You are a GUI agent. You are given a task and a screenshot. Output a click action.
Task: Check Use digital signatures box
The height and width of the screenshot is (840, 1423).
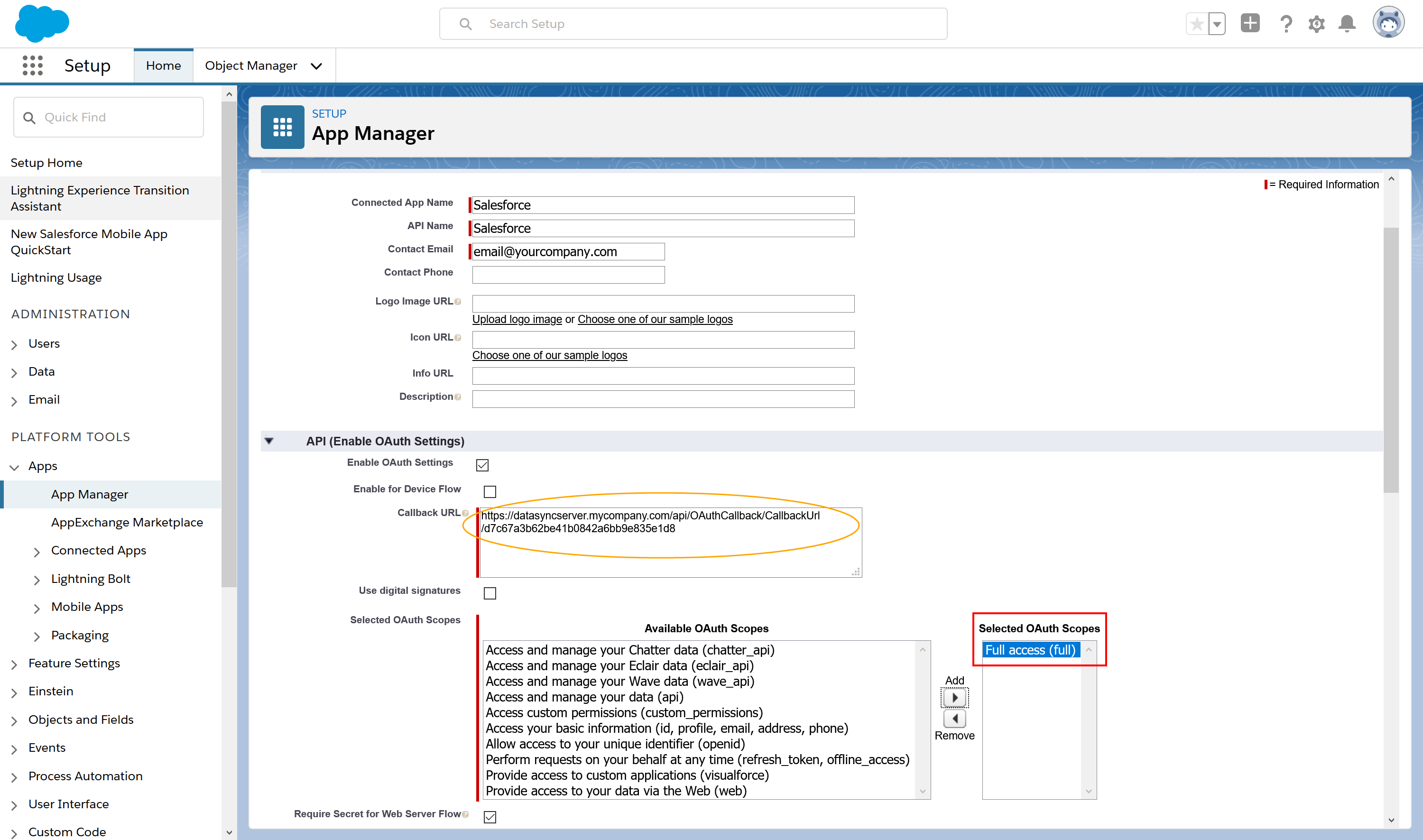(490, 592)
